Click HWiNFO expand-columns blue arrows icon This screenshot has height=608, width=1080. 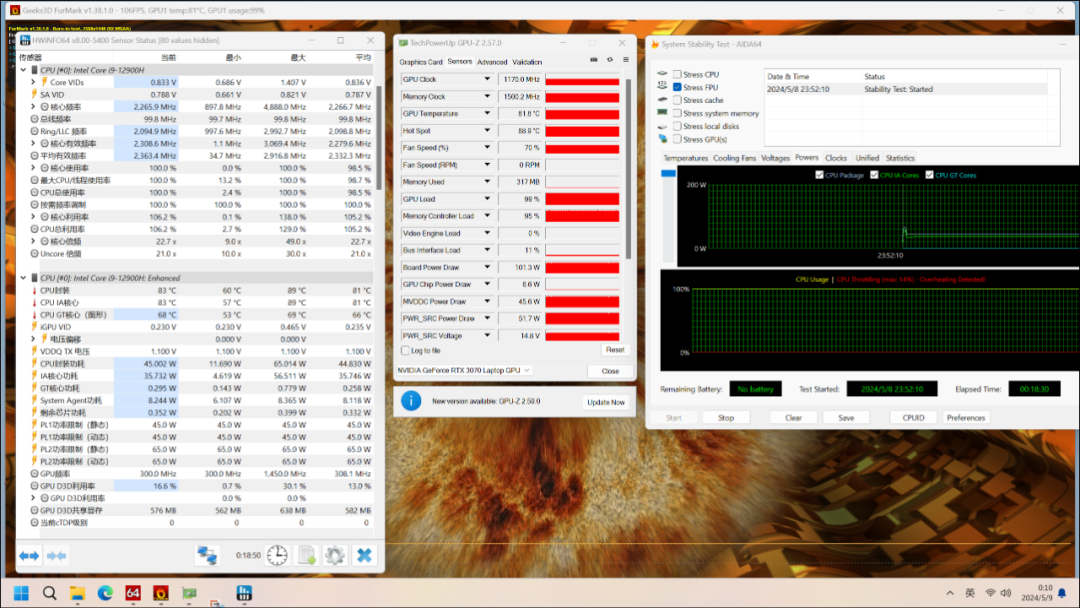point(29,556)
